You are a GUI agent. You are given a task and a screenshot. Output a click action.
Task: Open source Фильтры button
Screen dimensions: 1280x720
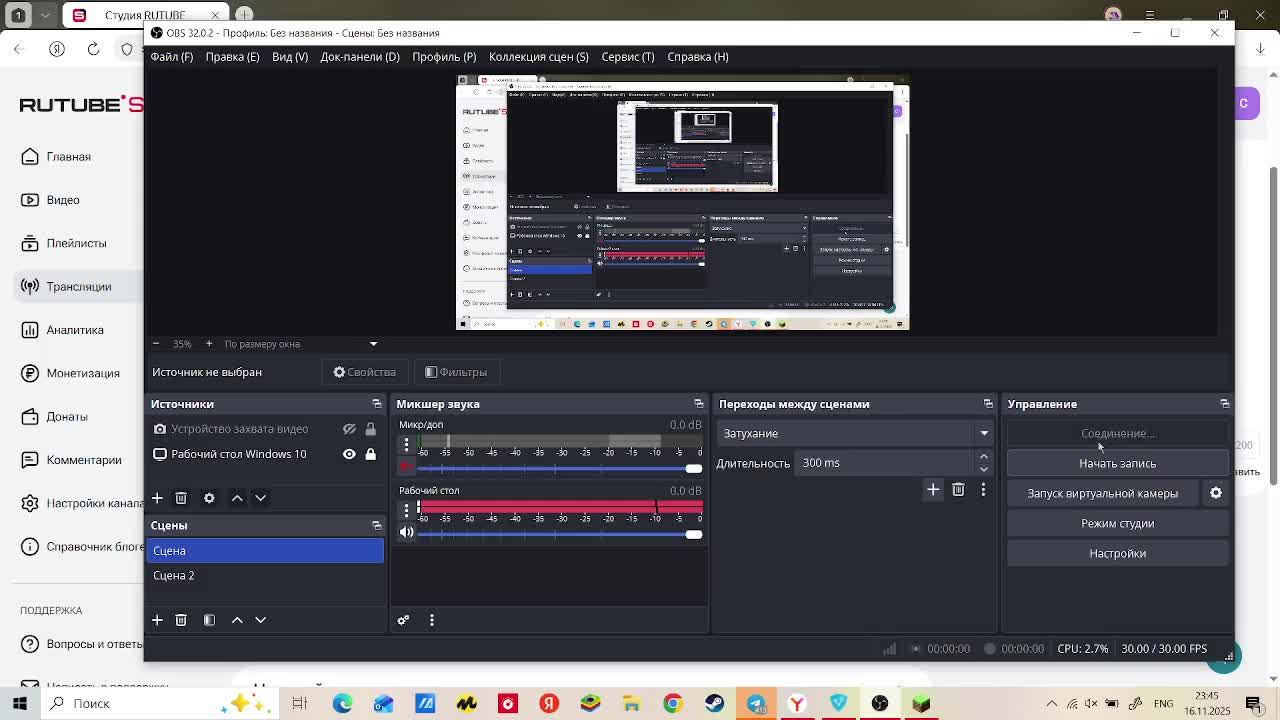point(456,372)
